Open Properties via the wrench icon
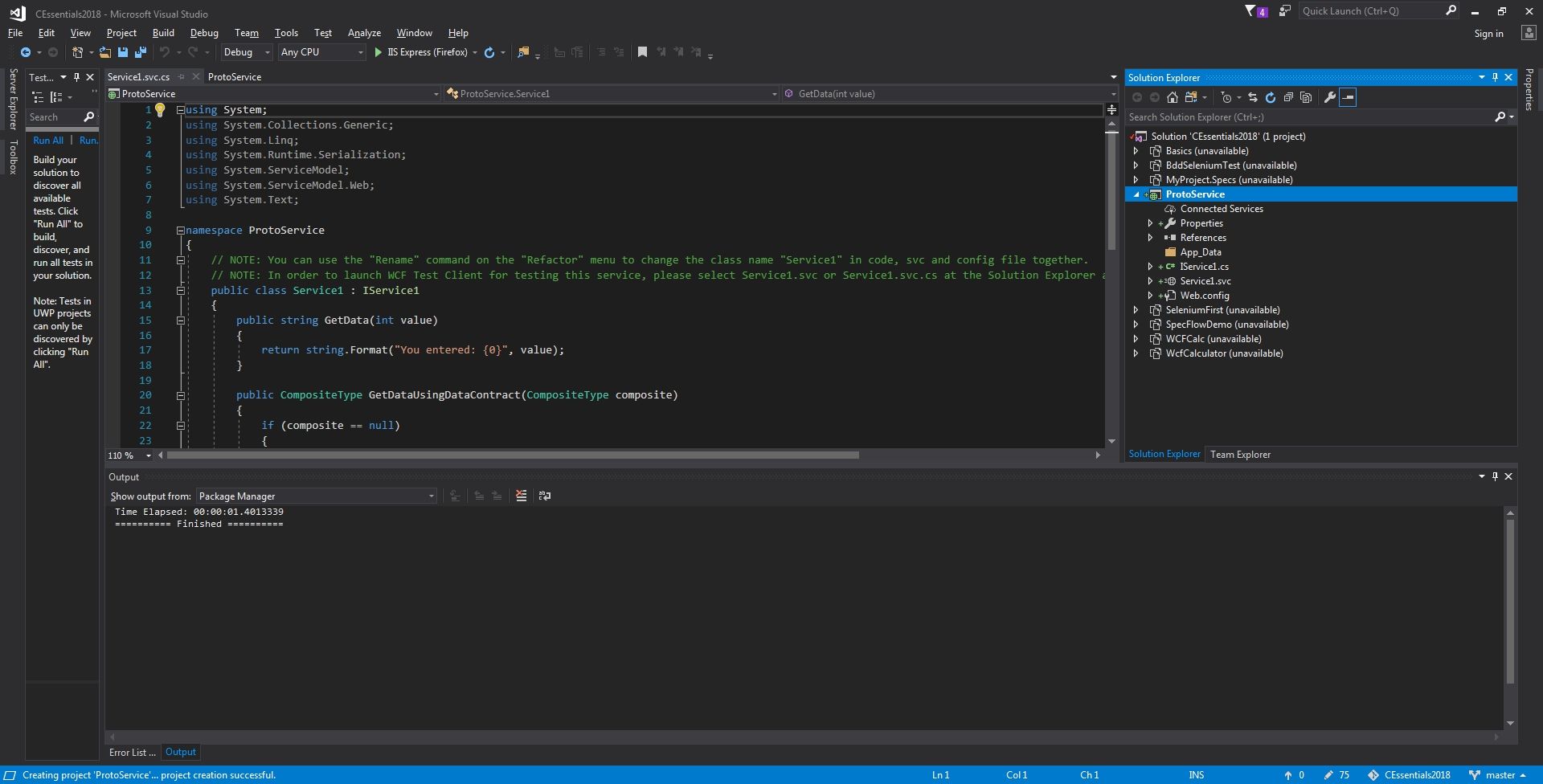 coord(1330,97)
